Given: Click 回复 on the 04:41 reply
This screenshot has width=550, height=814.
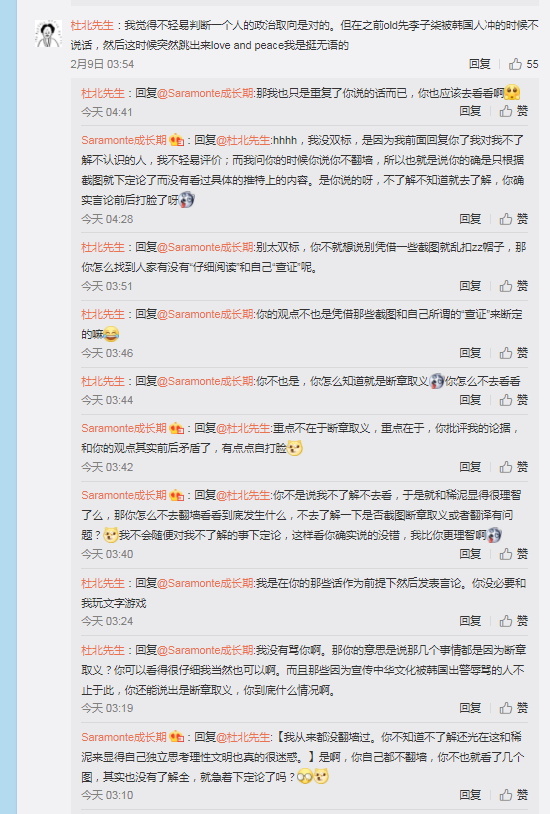Looking at the screenshot, I should click(x=470, y=111).
